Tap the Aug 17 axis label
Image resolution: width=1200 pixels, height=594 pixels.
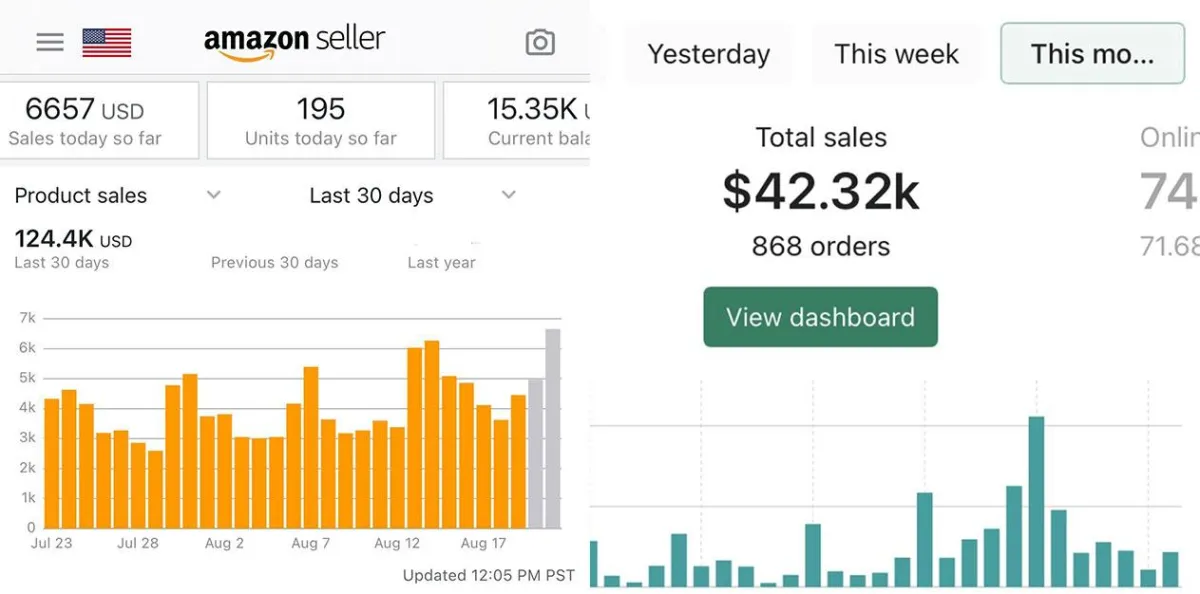[x=483, y=543]
